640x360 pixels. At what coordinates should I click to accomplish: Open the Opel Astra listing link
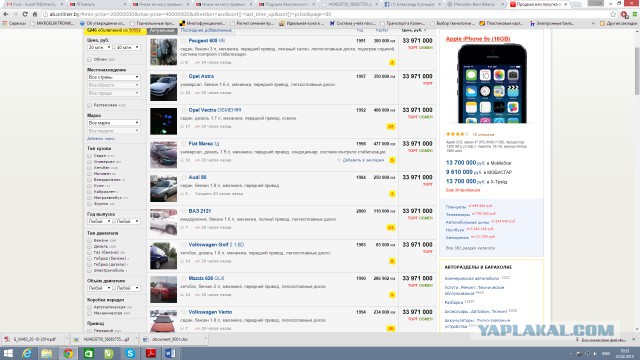[201, 76]
